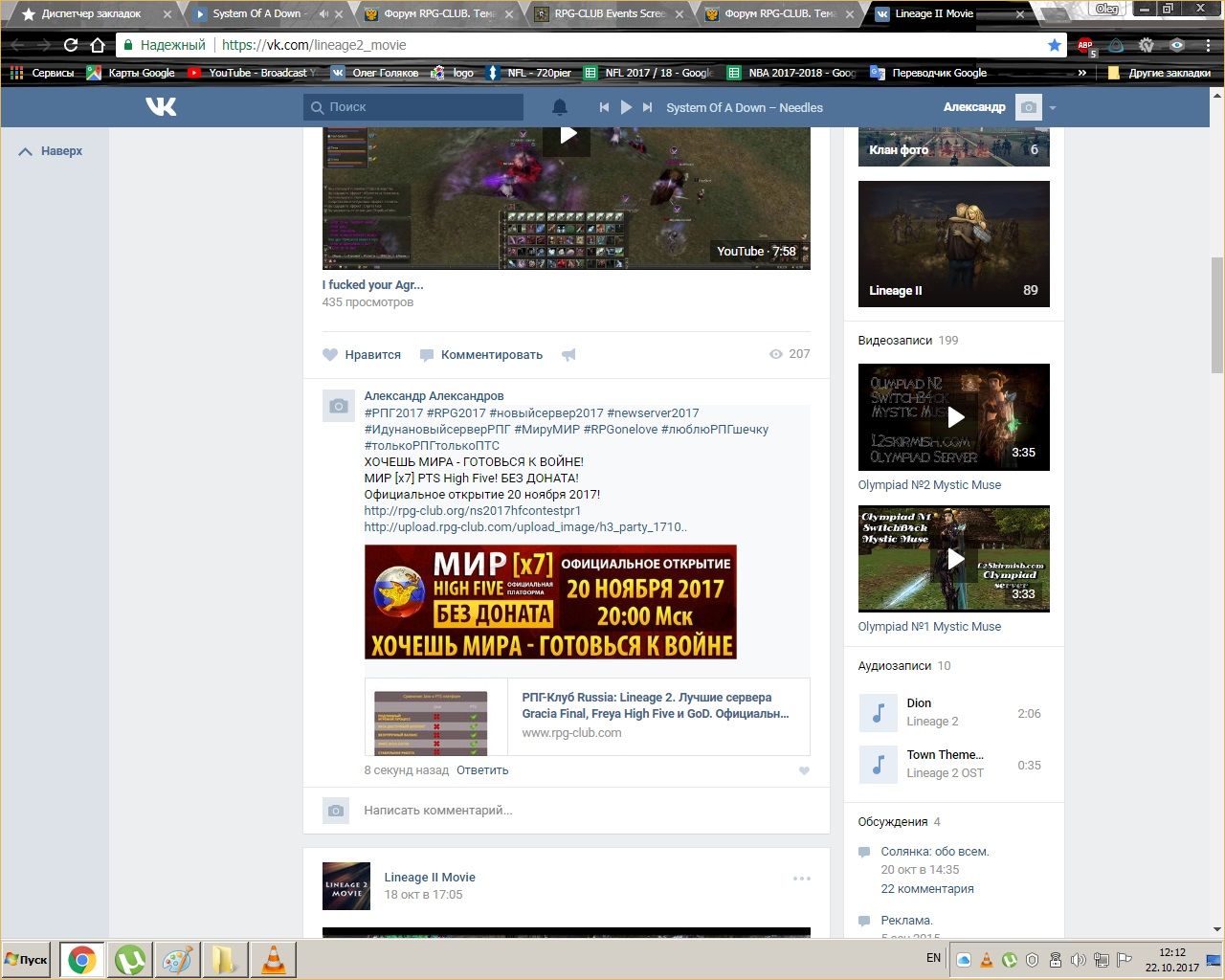Image resolution: width=1225 pixels, height=980 pixels.
Task: Open the Видеозаписи section header
Action: pos(895,340)
